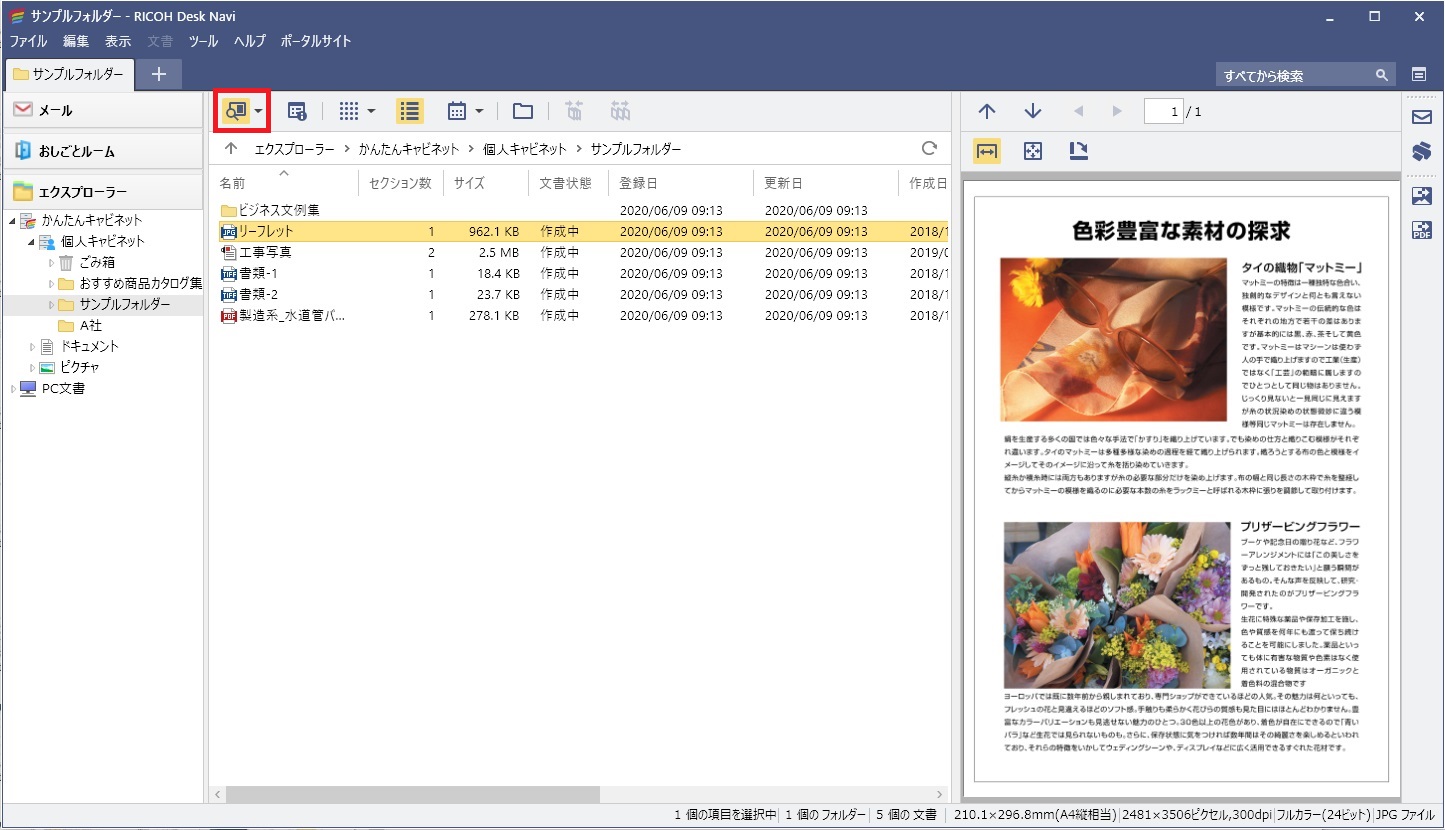Image resolution: width=1445 pixels, height=830 pixels.
Task: Open the calendar view dropdown arrow
Action: point(479,111)
